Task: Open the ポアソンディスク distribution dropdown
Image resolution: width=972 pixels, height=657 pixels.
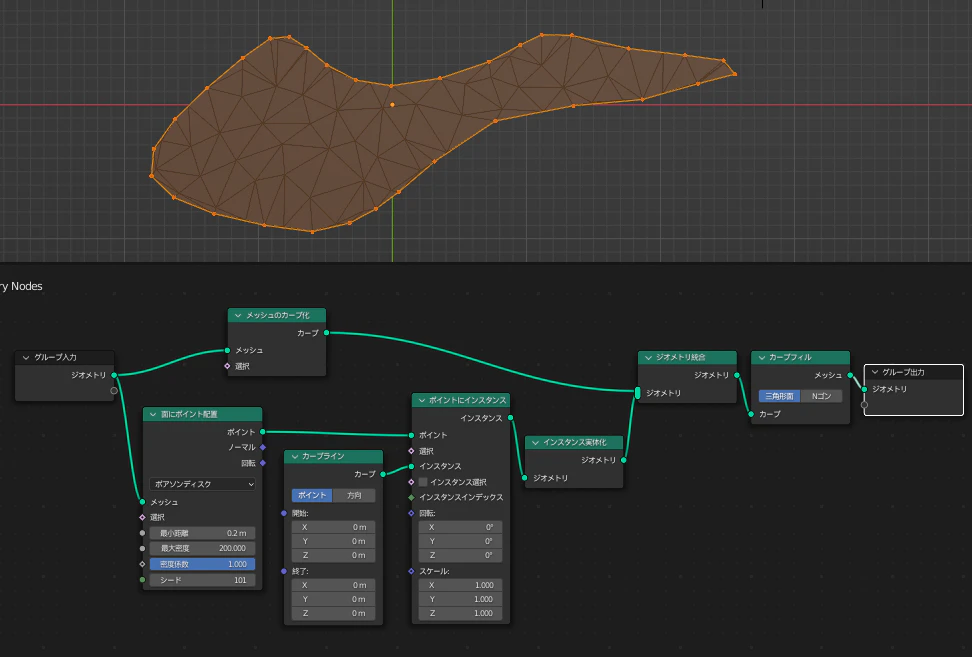Action: 203,484
